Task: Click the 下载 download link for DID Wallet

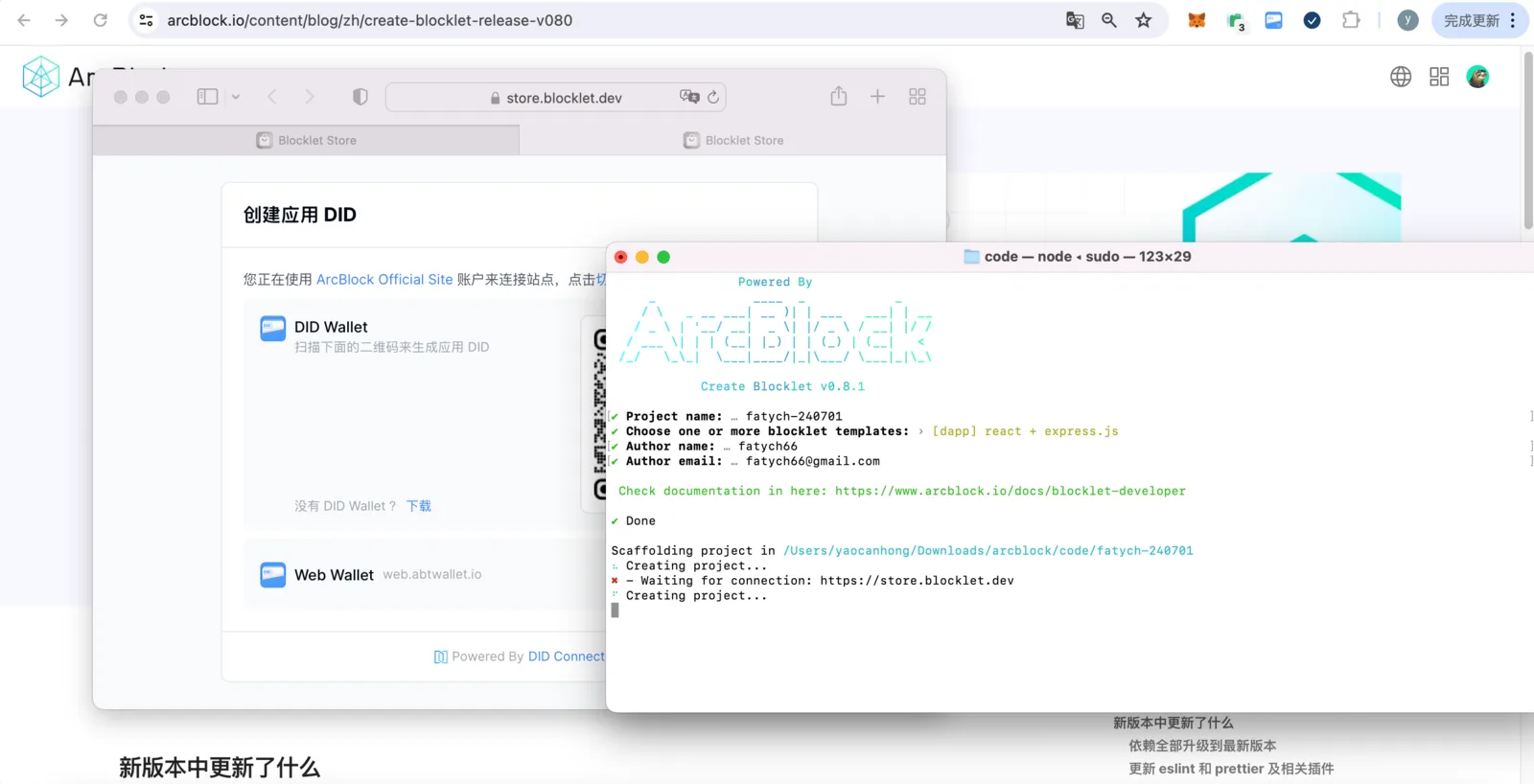Action: pos(419,506)
